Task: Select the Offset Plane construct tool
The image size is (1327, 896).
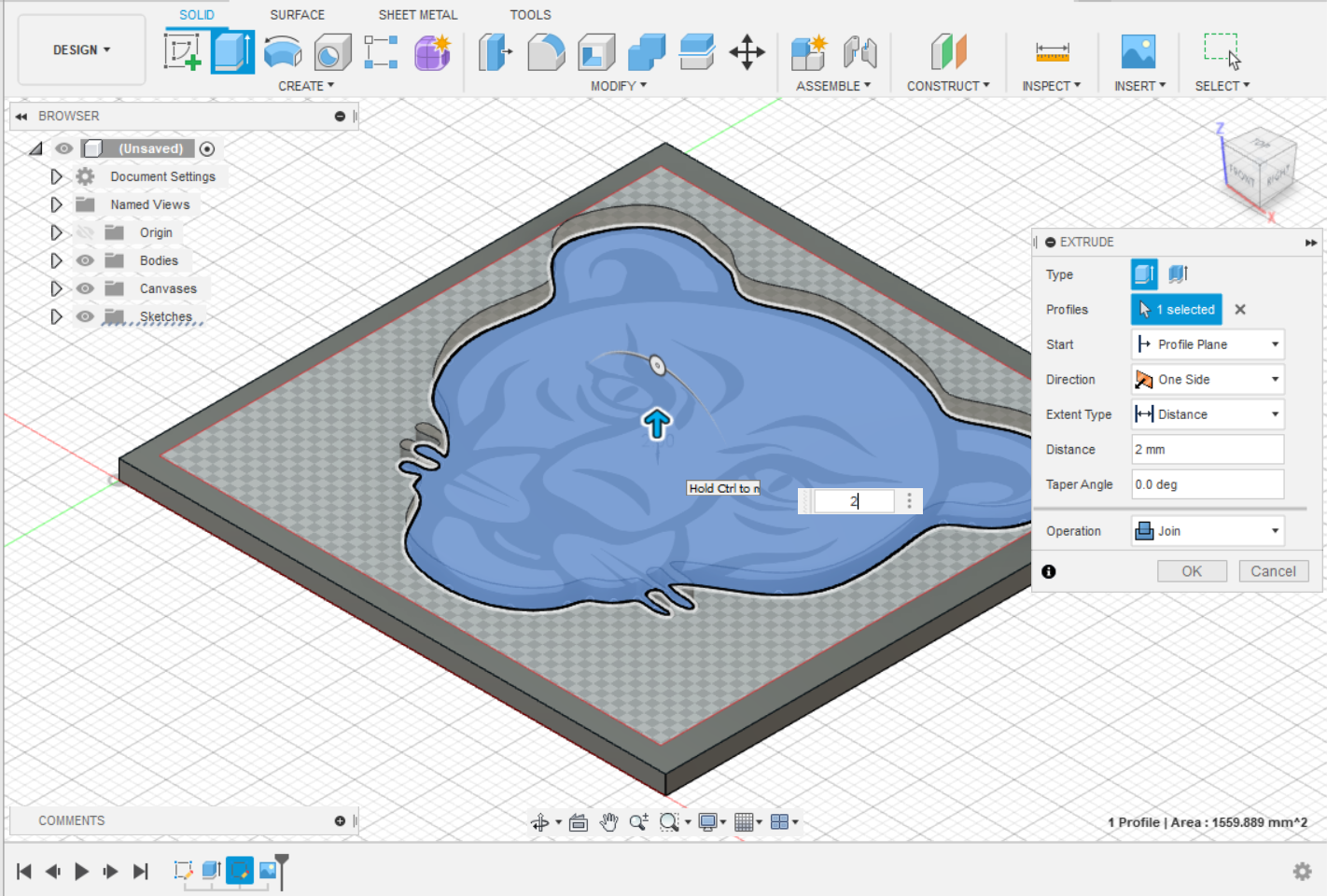Action: [x=948, y=51]
